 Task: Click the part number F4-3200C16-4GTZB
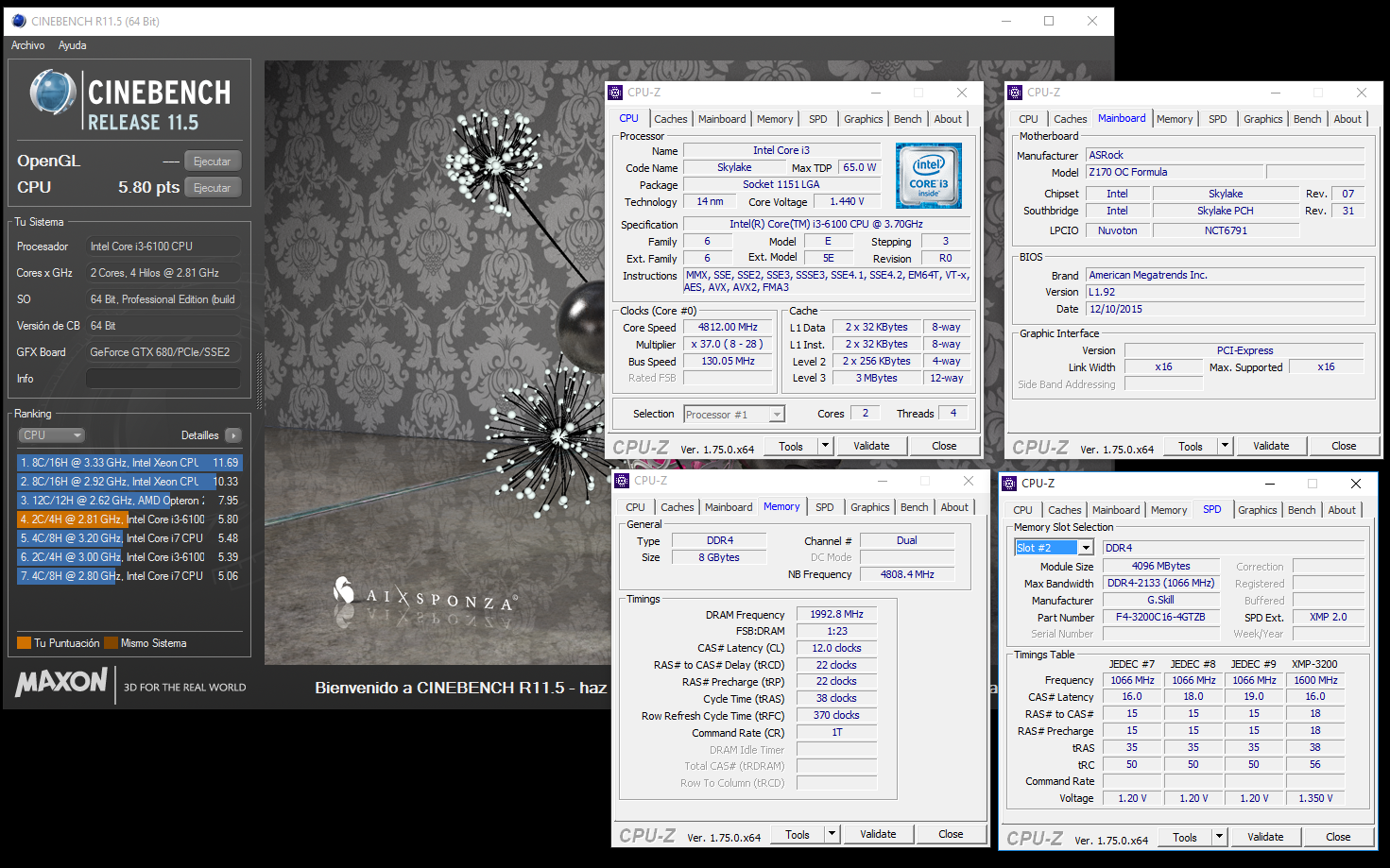click(x=1160, y=617)
